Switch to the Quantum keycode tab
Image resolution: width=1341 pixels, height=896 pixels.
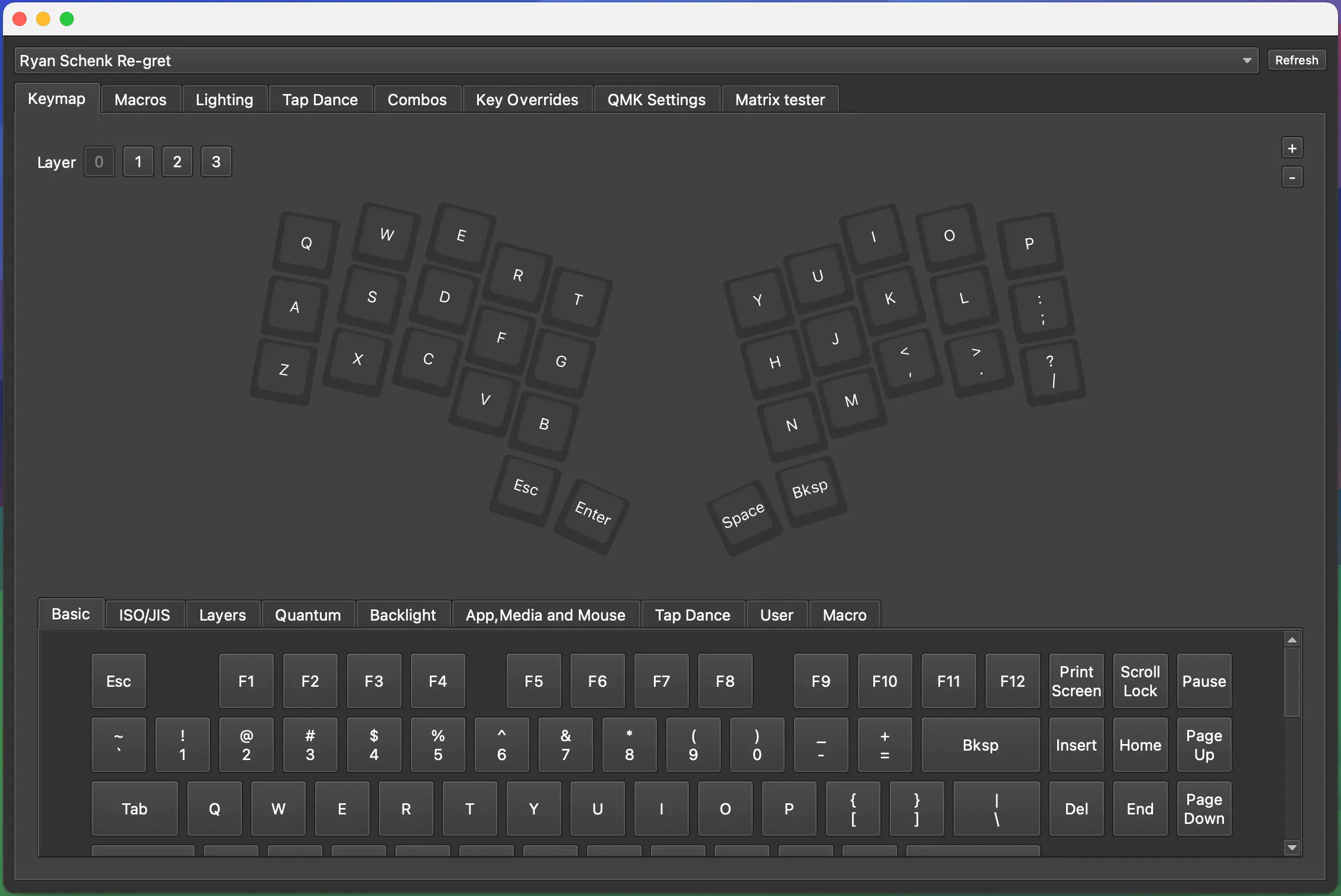tap(307, 615)
